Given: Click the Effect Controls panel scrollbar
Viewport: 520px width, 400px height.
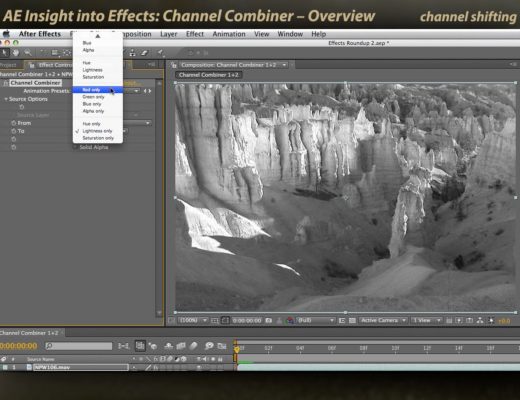Looking at the screenshot, I should click(159, 198).
